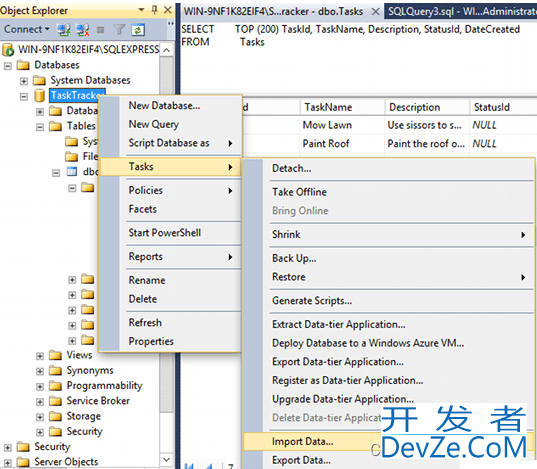The image size is (537, 469).
Task: Click the Programmability folder icon
Action: pyautogui.click(x=55, y=386)
